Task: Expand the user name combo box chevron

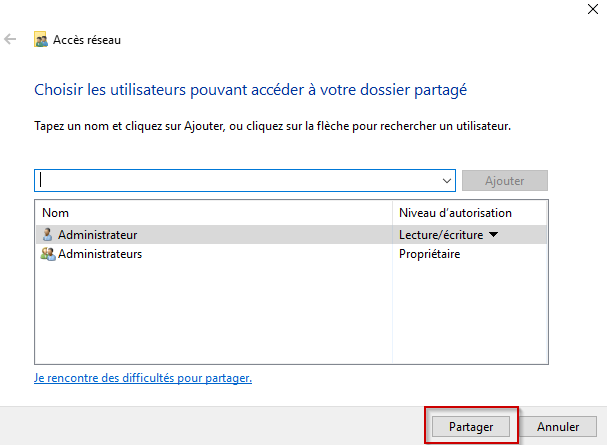Action: [x=447, y=181]
